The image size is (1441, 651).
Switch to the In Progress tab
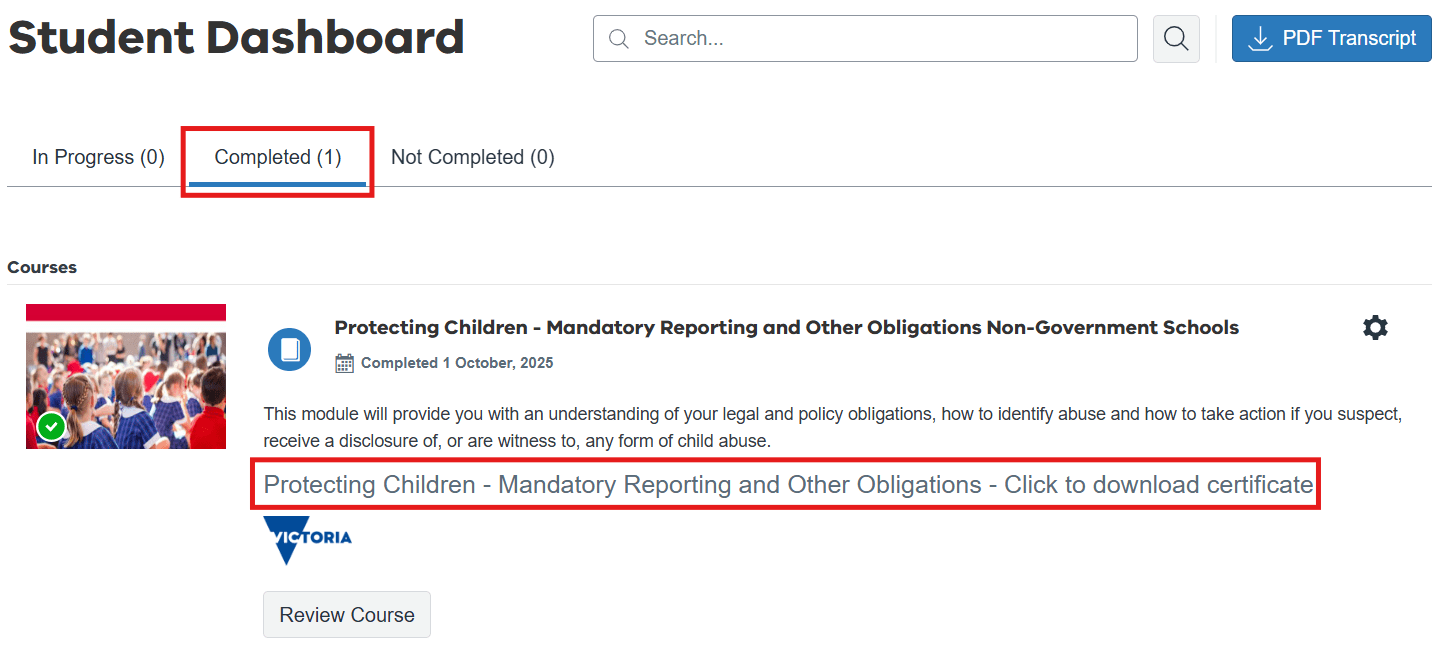coord(98,157)
